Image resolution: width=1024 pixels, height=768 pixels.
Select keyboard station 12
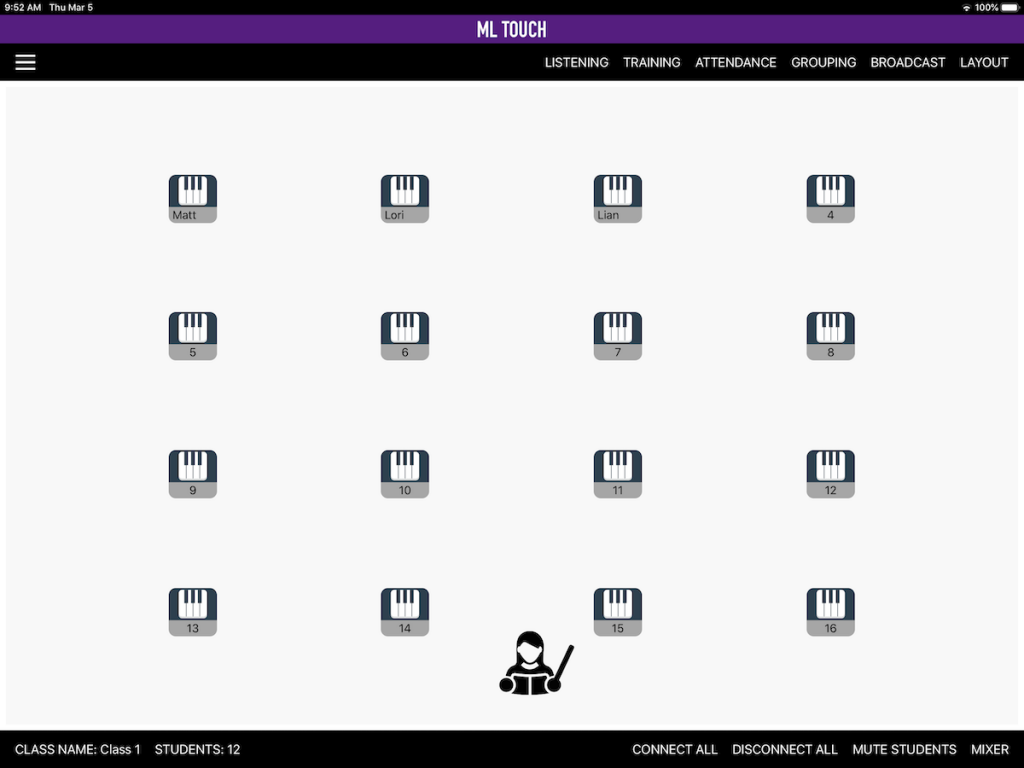831,473
